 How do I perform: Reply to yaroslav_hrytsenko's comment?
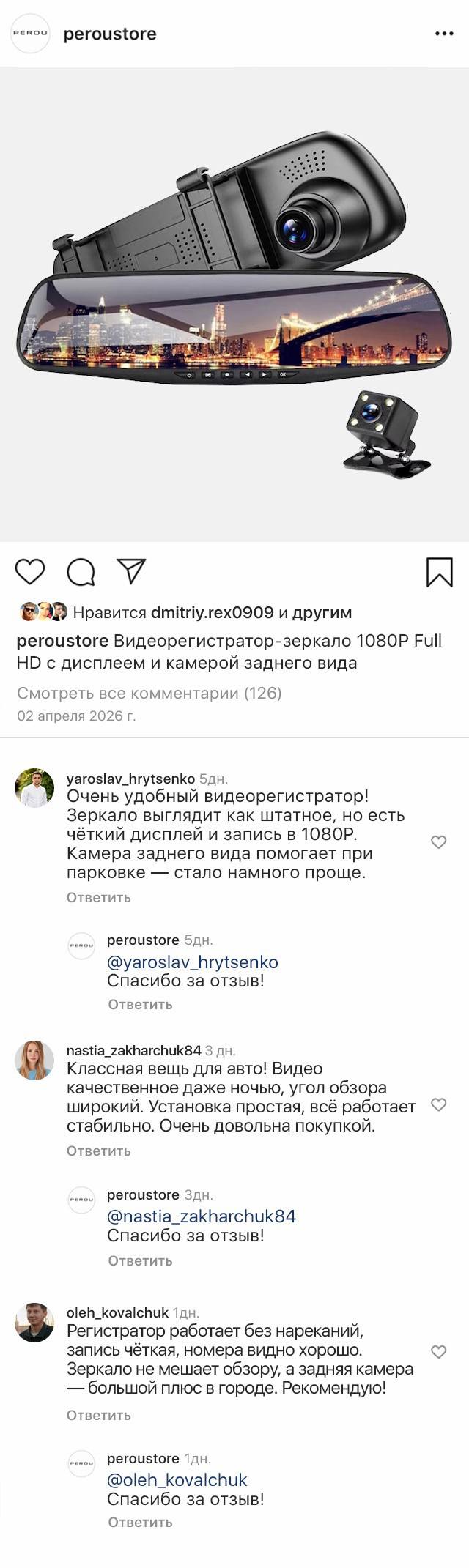[x=98, y=897]
